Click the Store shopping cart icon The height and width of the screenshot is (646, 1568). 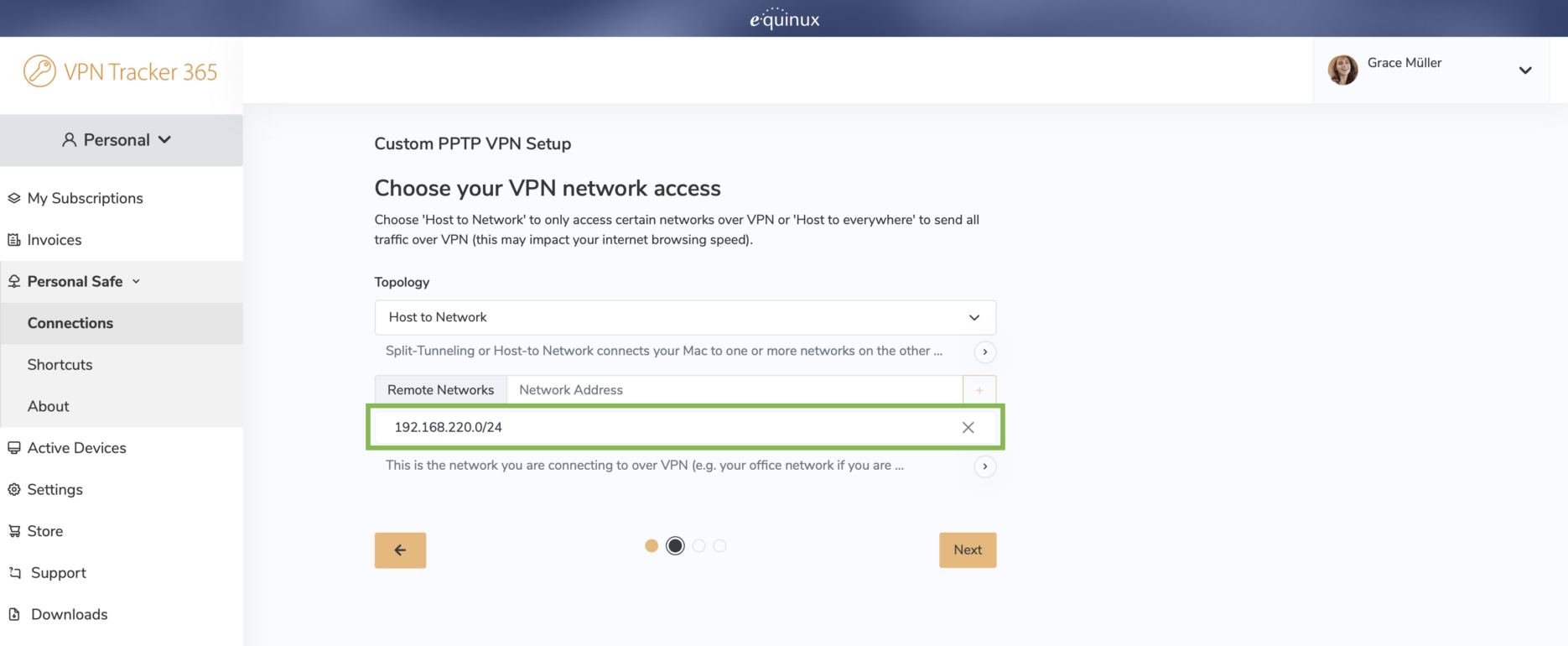tap(13, 530)
